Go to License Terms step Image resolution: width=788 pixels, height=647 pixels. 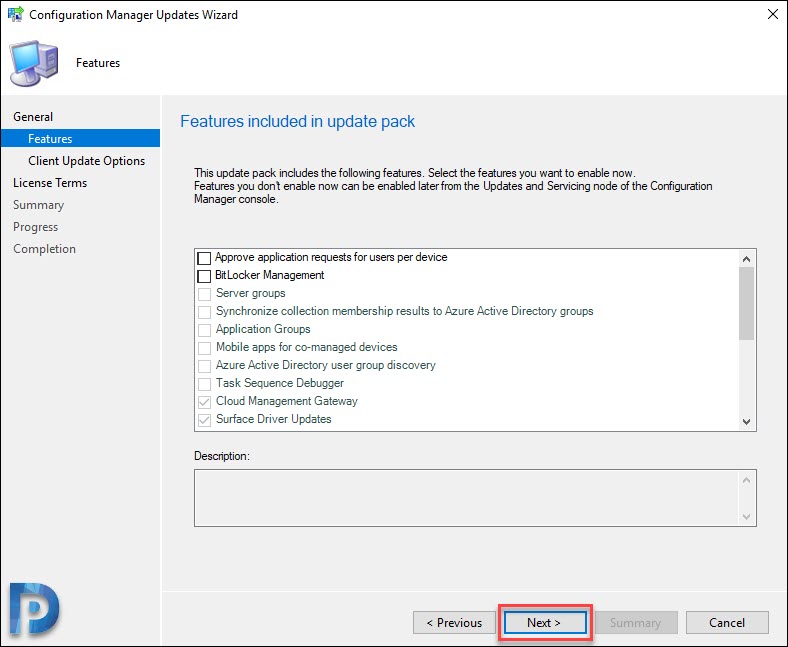pyautogui.click(x=50, y=183)
